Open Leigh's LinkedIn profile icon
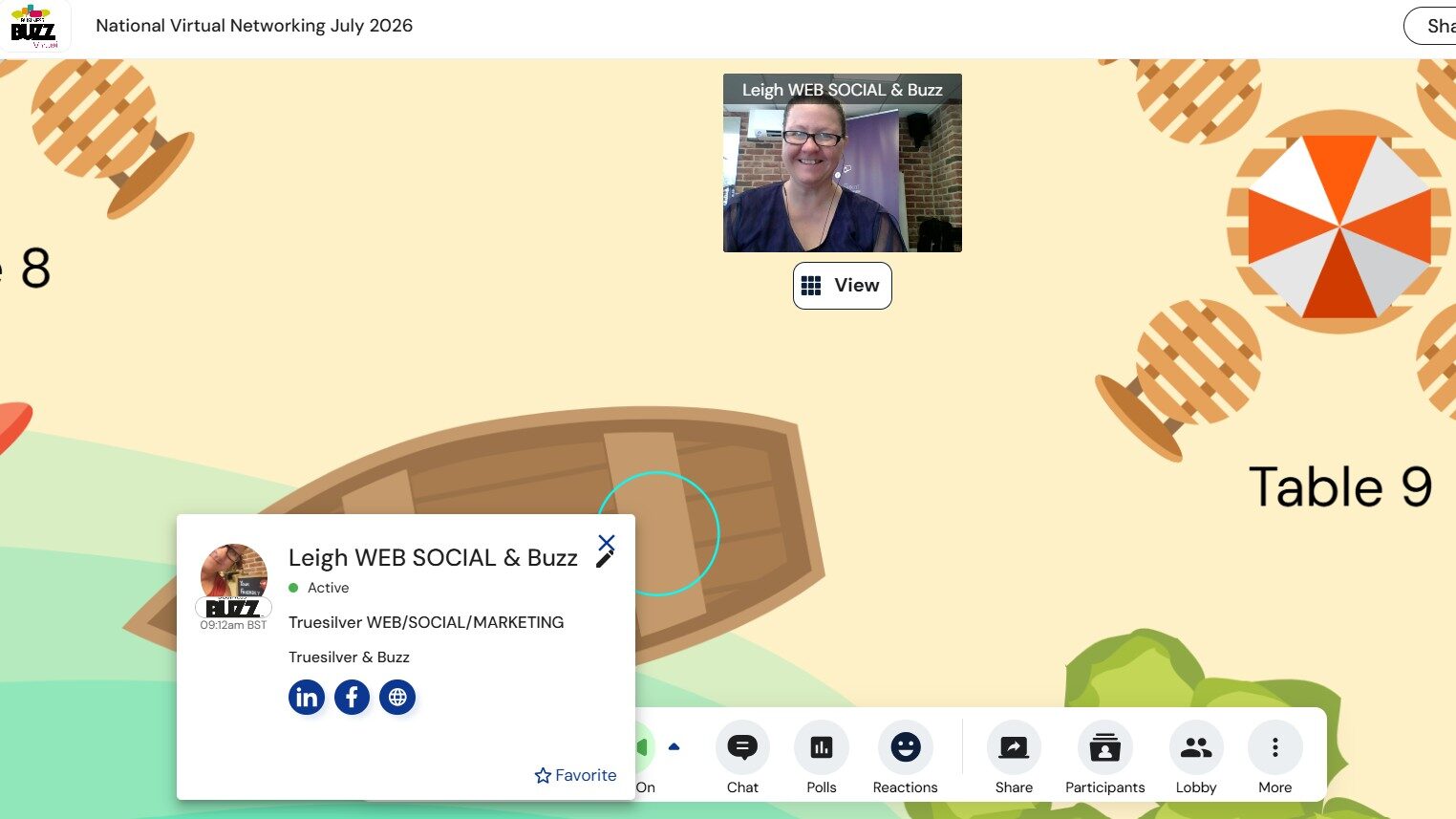Image resolution: width=1456 pixels, height=819 pixels. 307,697
